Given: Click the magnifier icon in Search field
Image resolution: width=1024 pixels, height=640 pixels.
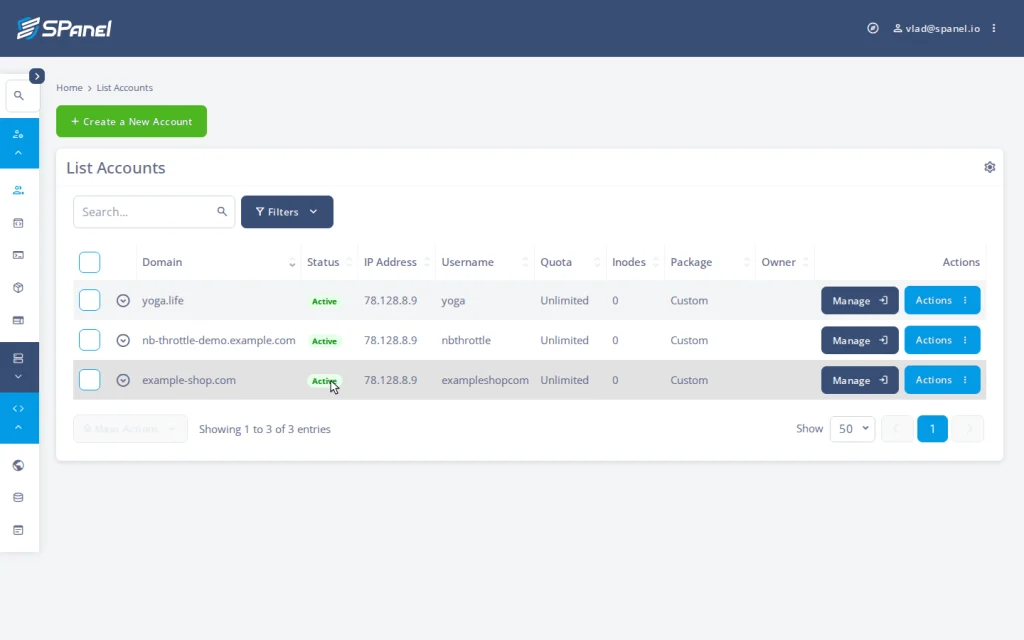Looking at the screenshot, I should (222, 212).
